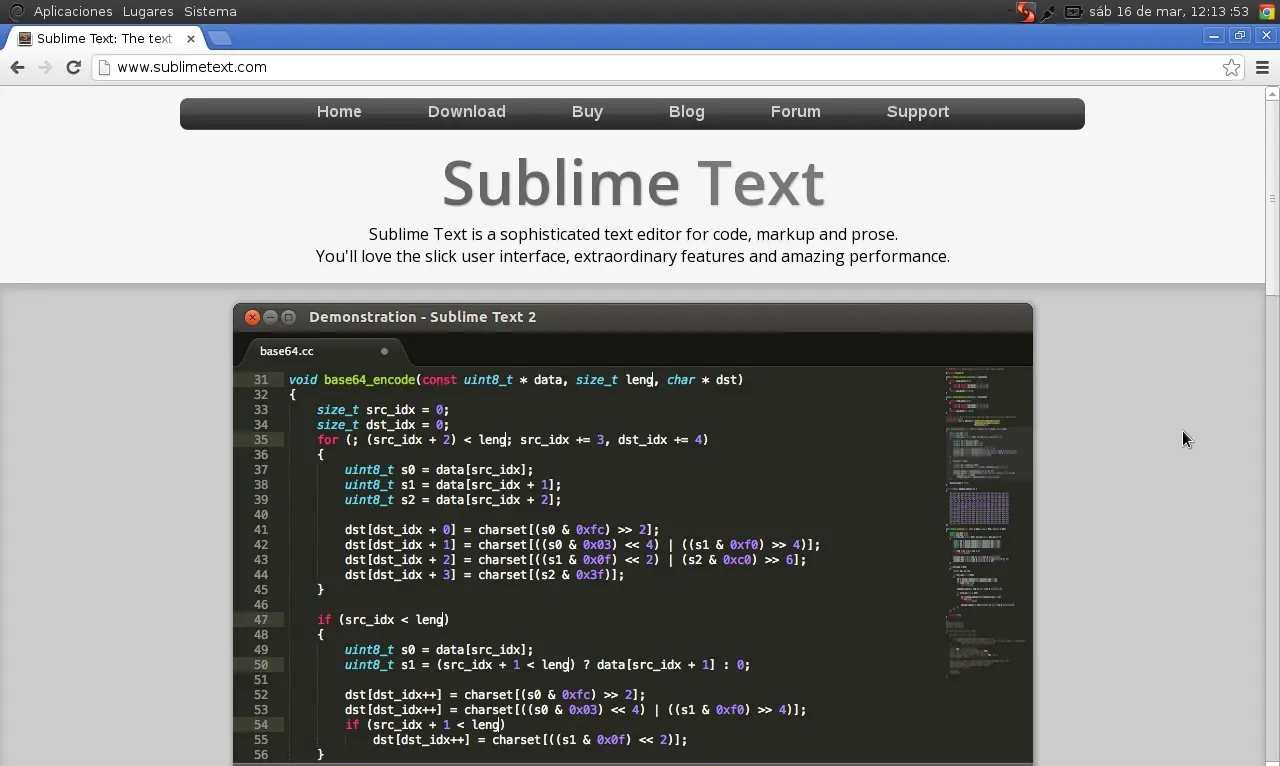
Task: Click line number 54 in the gutter
Action: click(x=261, y=725)
